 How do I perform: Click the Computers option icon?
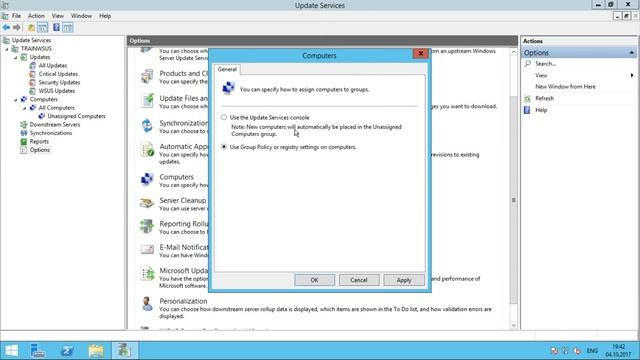(x=147, y=180)
